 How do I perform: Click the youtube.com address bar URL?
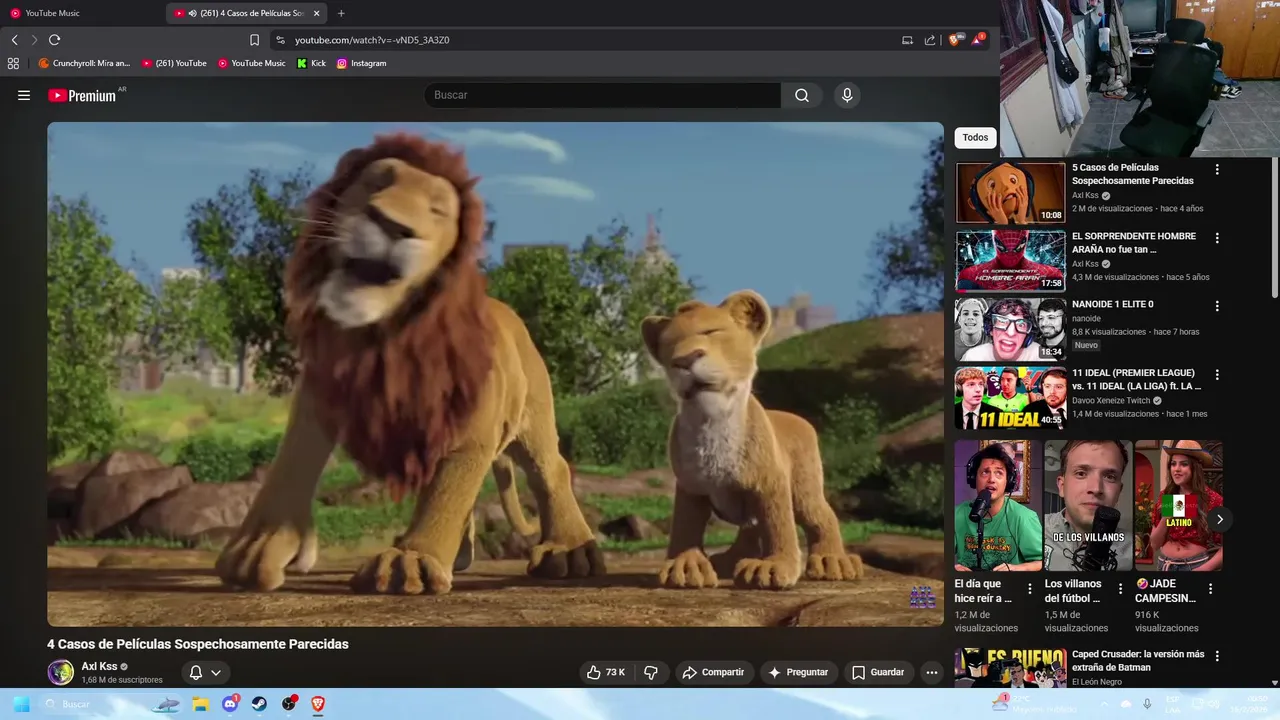[372, 40]
